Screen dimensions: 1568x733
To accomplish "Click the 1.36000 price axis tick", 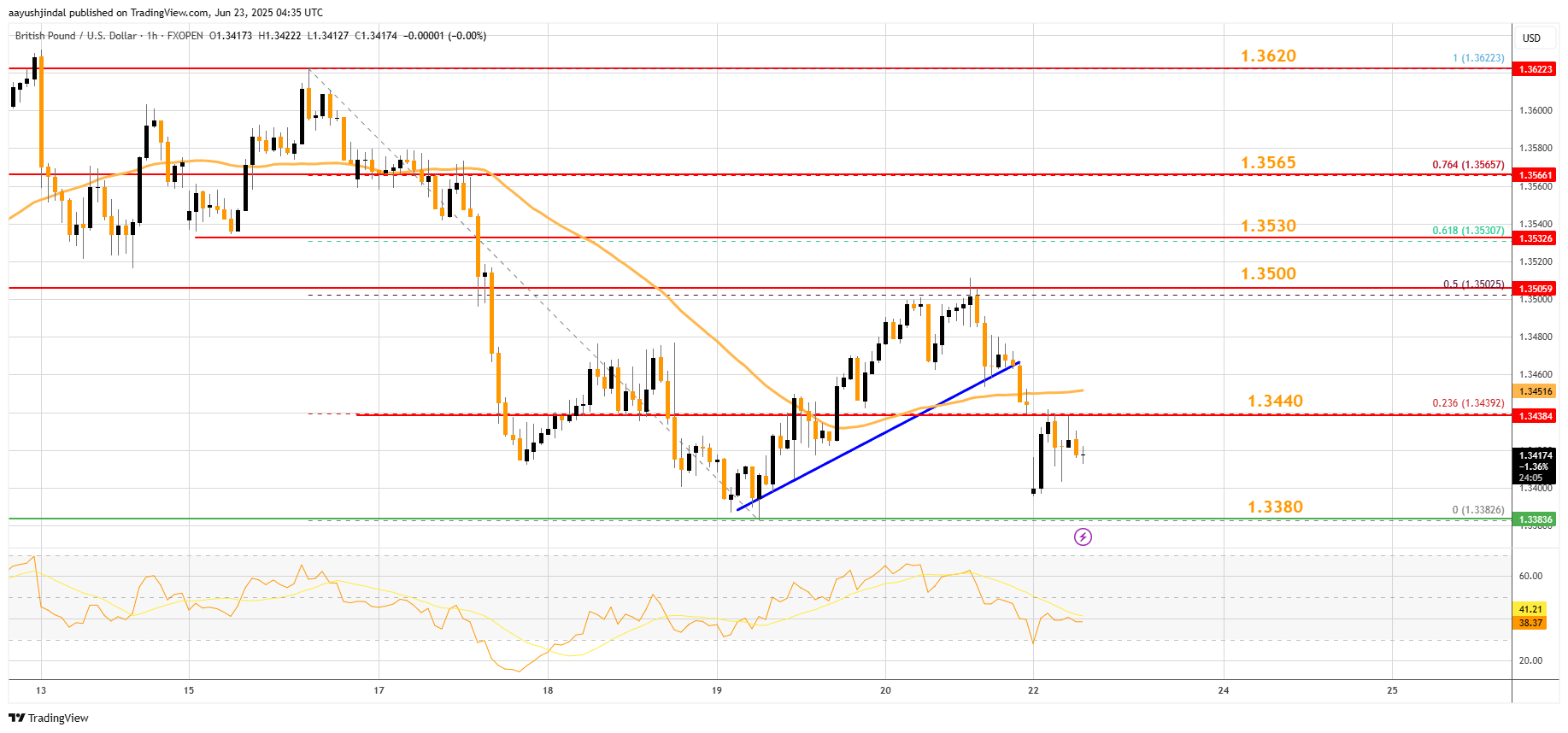I will point(1536,110).
